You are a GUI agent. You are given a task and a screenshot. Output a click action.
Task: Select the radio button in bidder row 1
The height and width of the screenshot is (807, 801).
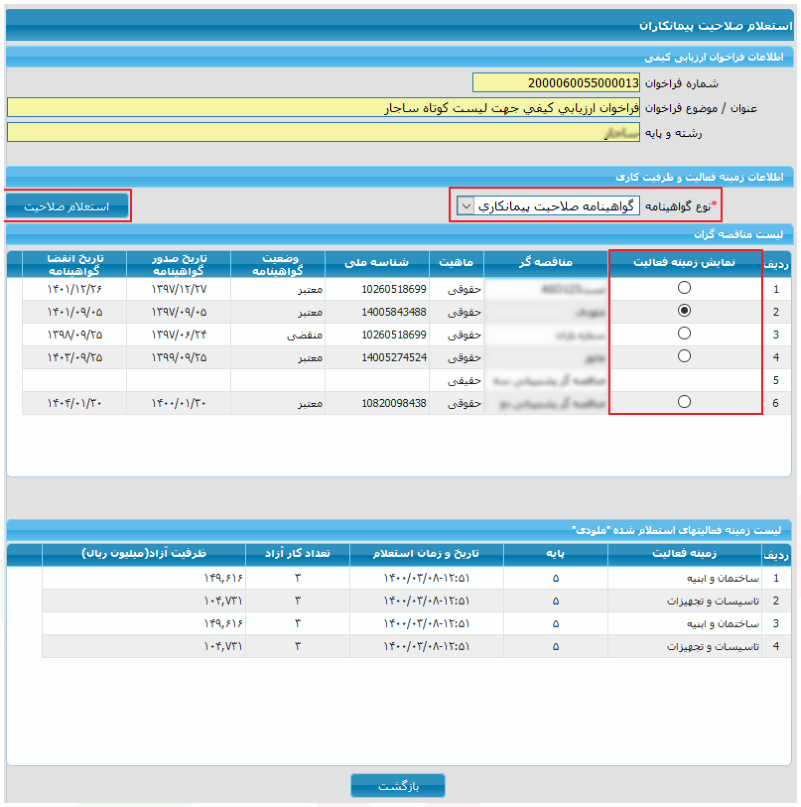(x=684, y=288)
